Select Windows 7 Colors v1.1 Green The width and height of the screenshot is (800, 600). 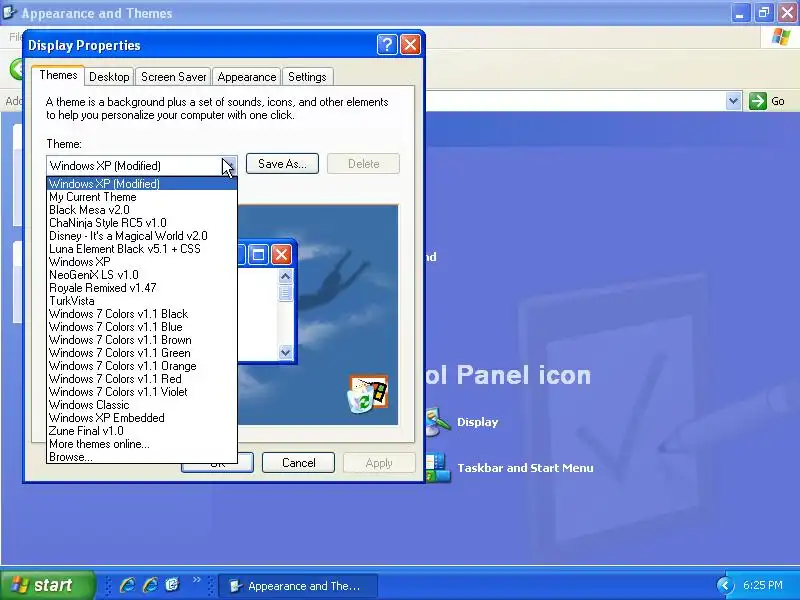click(x=142, y=353)
